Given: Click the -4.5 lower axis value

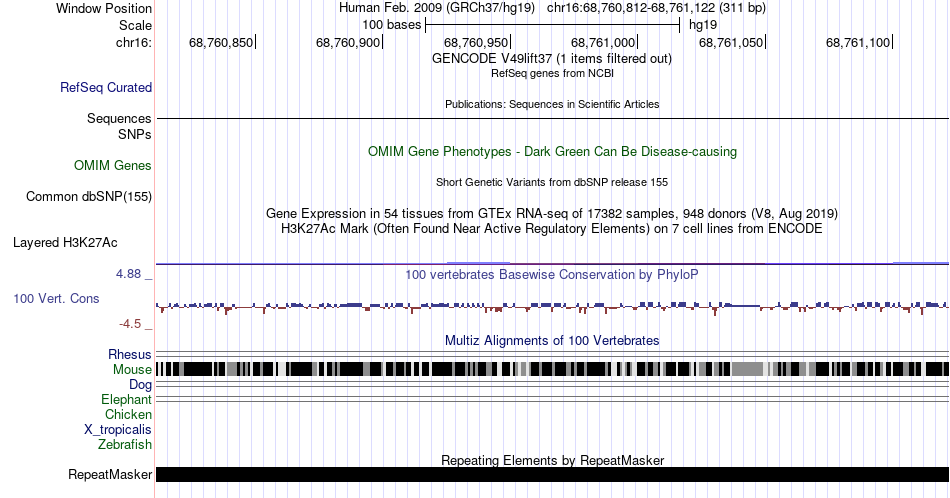Looking at the screenshot, I should (x=130, y=324).
